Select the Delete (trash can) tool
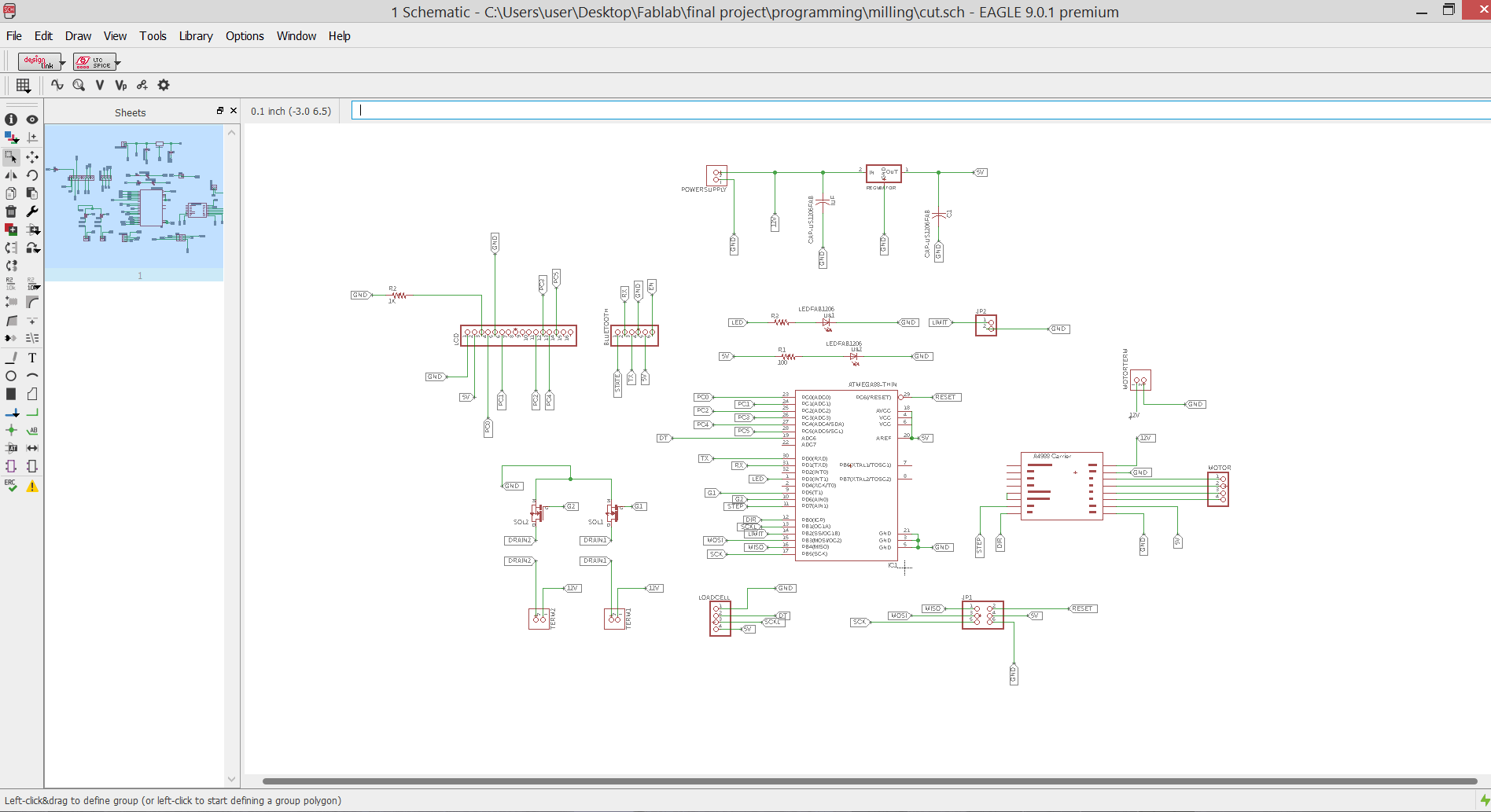1491x812 pixels. (x=11, y=211)
